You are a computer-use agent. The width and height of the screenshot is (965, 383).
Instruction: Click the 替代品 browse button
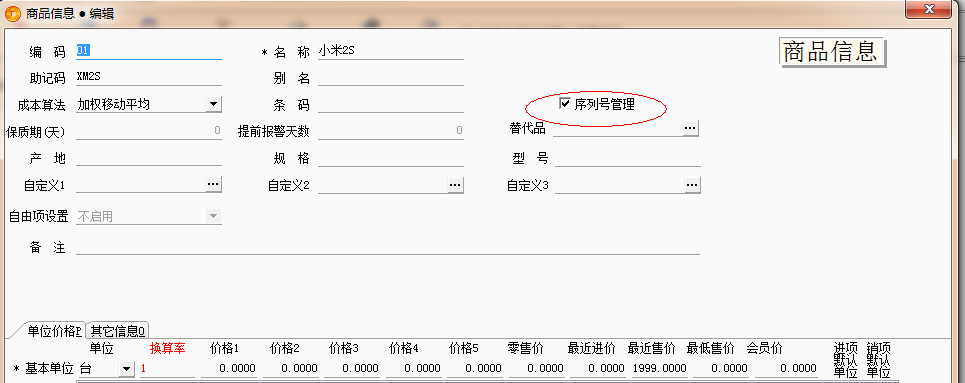click(x=691, y=128)
